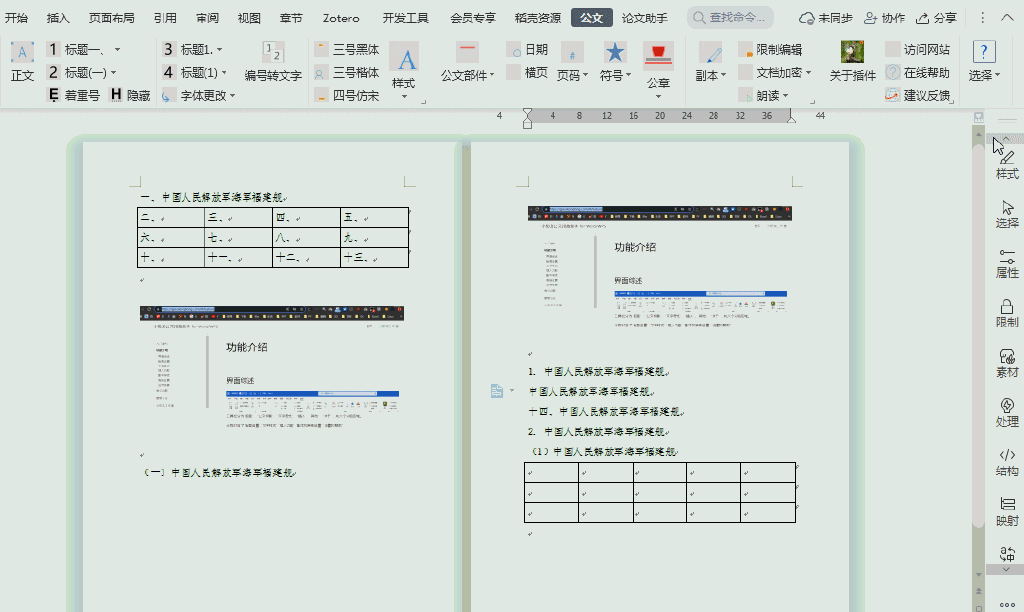Open 在线帮助 online help
1024x612 pixels.
point(918,72)
